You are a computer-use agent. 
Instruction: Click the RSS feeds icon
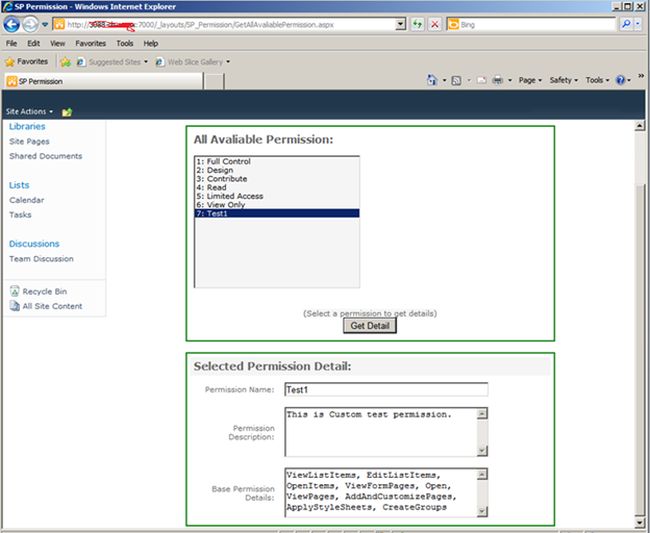point(456,80)
